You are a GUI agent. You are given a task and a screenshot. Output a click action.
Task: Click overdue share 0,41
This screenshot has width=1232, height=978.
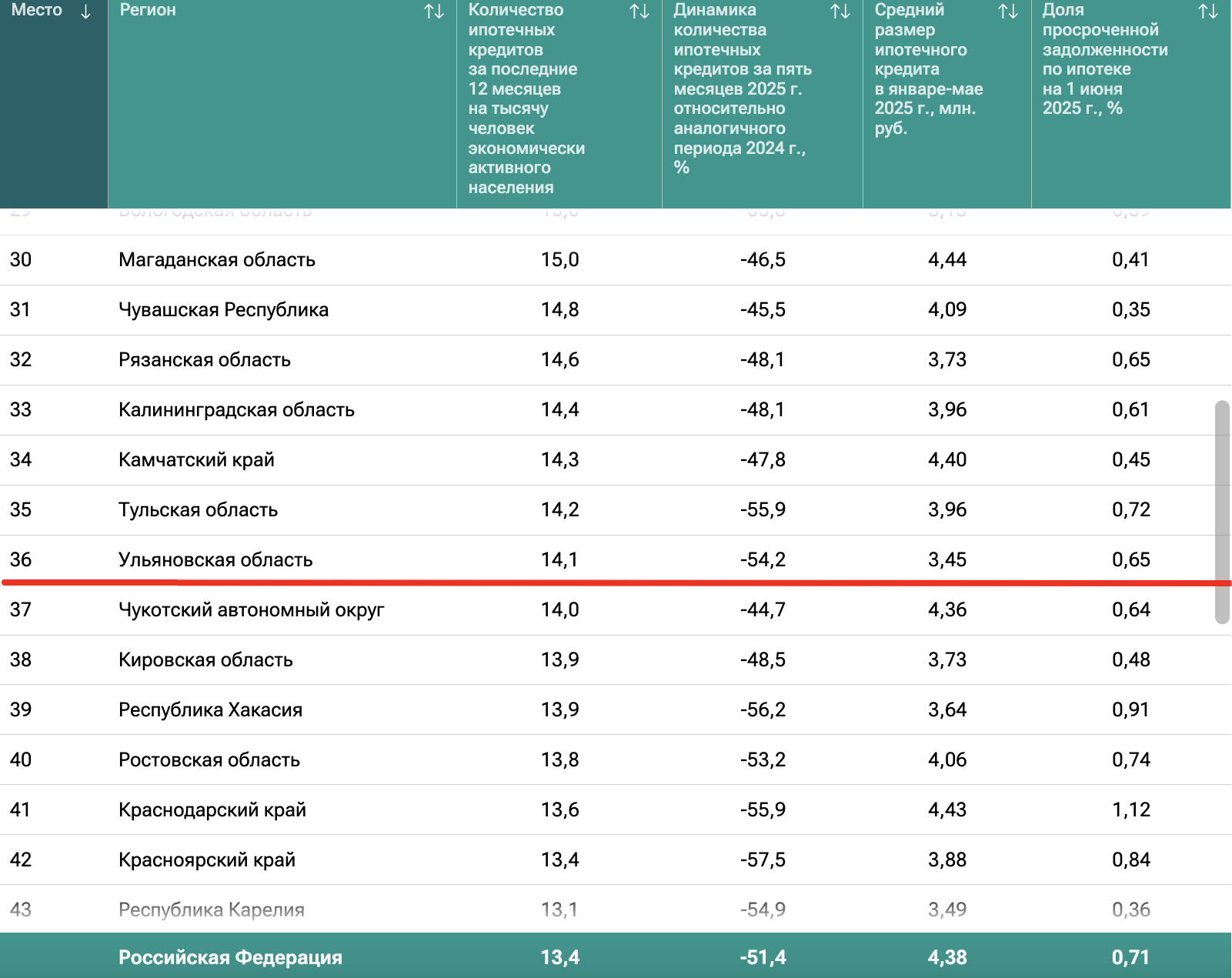click(1130, 260)
